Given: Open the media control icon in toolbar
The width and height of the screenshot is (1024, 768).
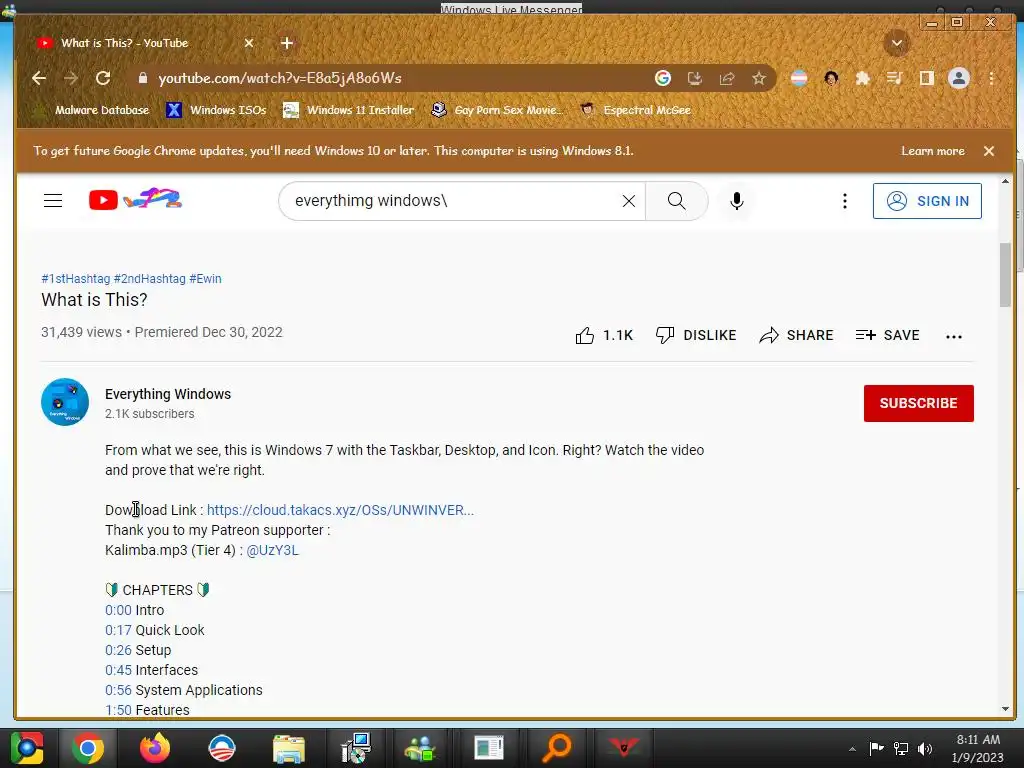Looking at the screenshot, I should 895,78.
